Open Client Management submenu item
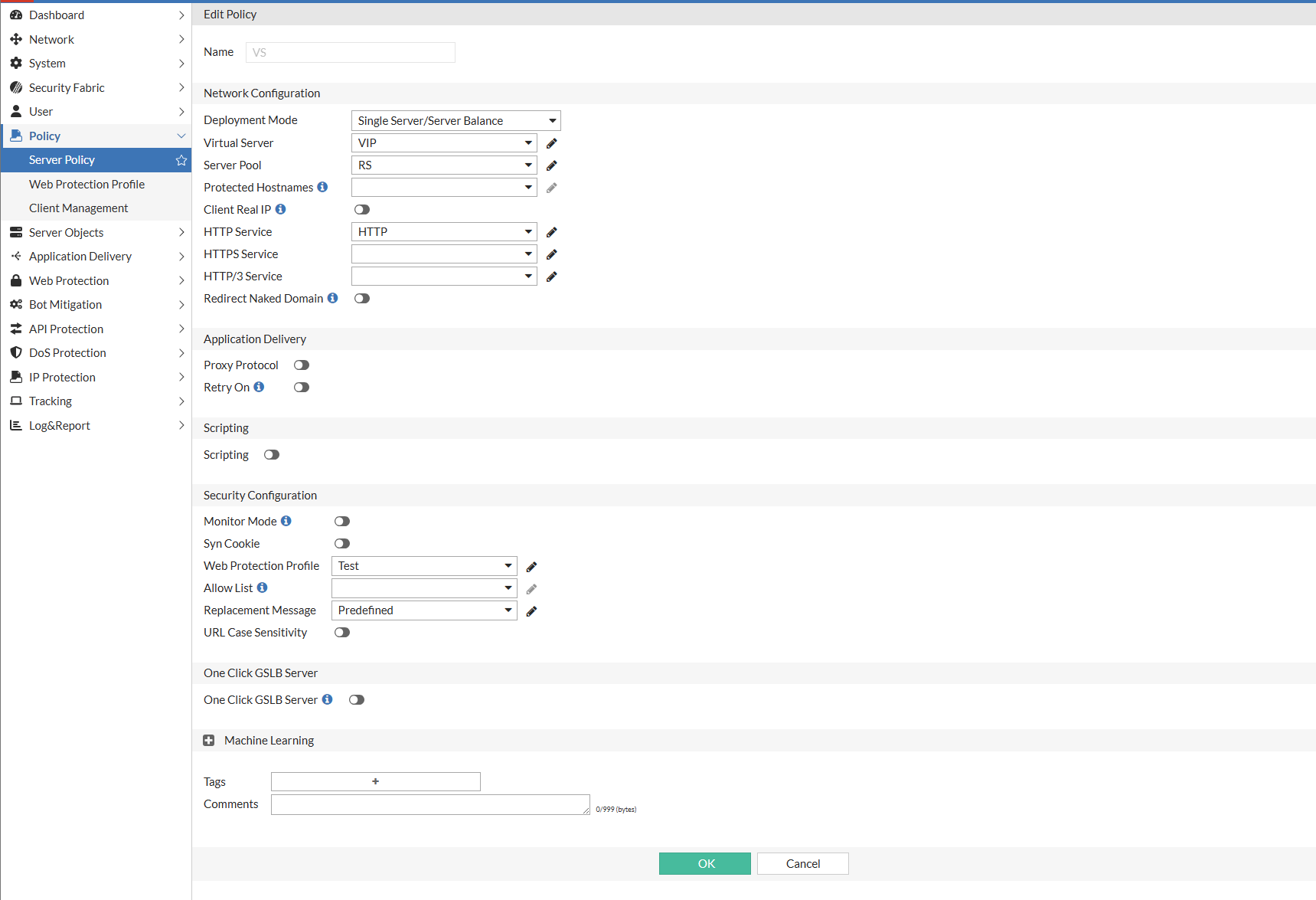Image resolution: width=1316 pixels, height=900 pixels. pyautogui.click(x=78, y=208)
